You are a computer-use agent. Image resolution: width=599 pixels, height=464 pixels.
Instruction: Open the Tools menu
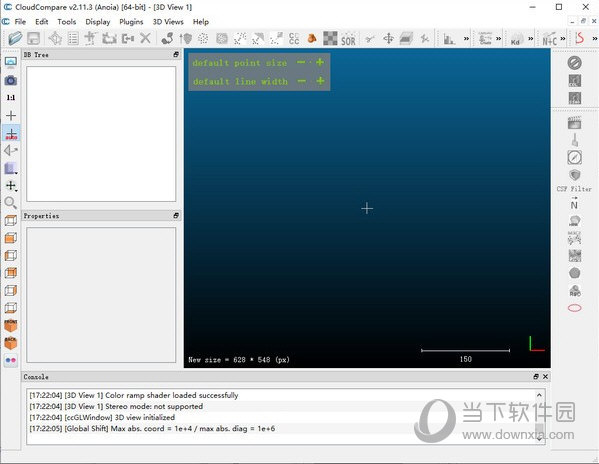pyautogui.click(x=67, y=22)
